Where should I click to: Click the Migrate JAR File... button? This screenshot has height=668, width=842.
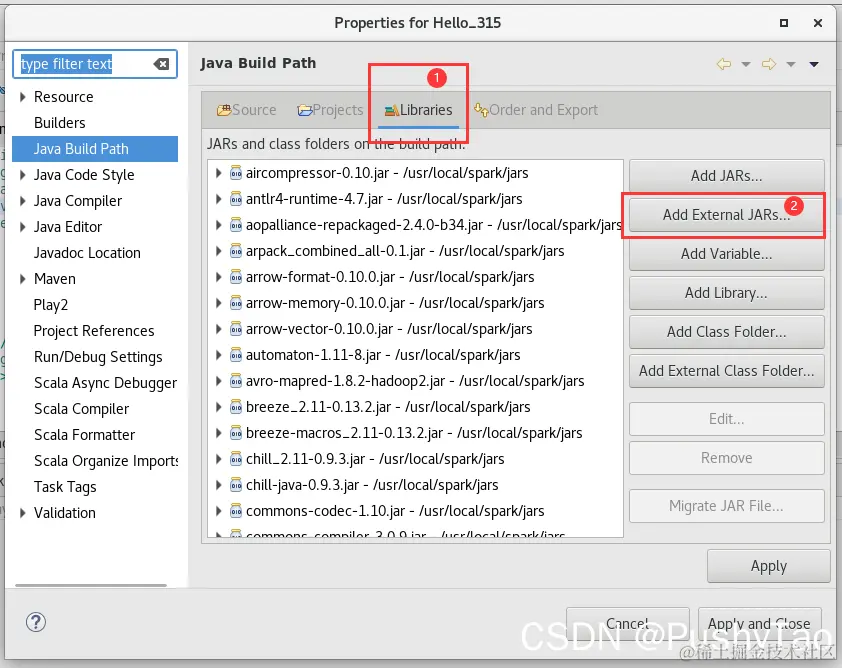(727, 506)
